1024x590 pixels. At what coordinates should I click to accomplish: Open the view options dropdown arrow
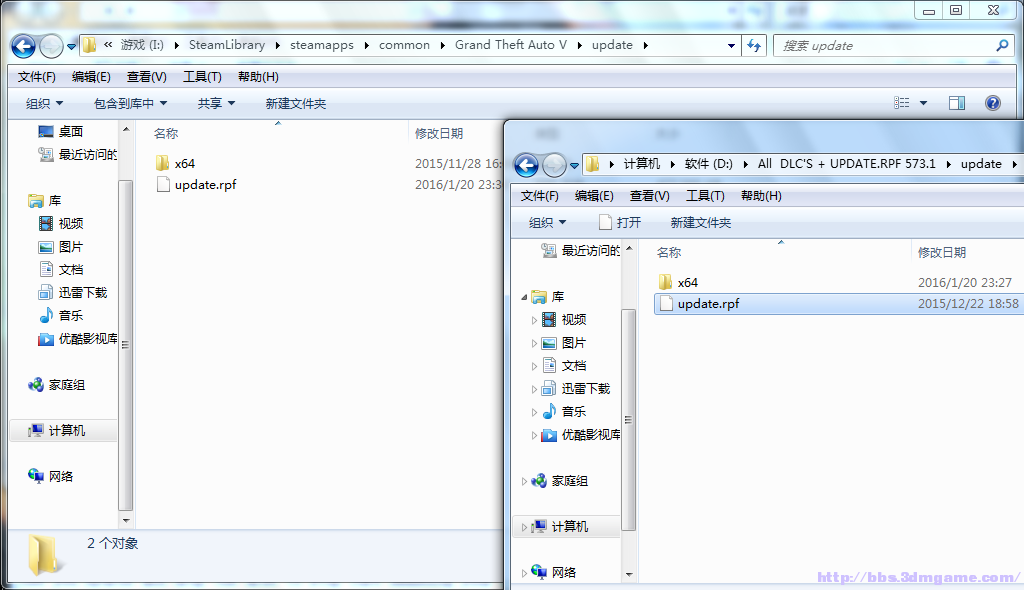(x=923, y=103)
